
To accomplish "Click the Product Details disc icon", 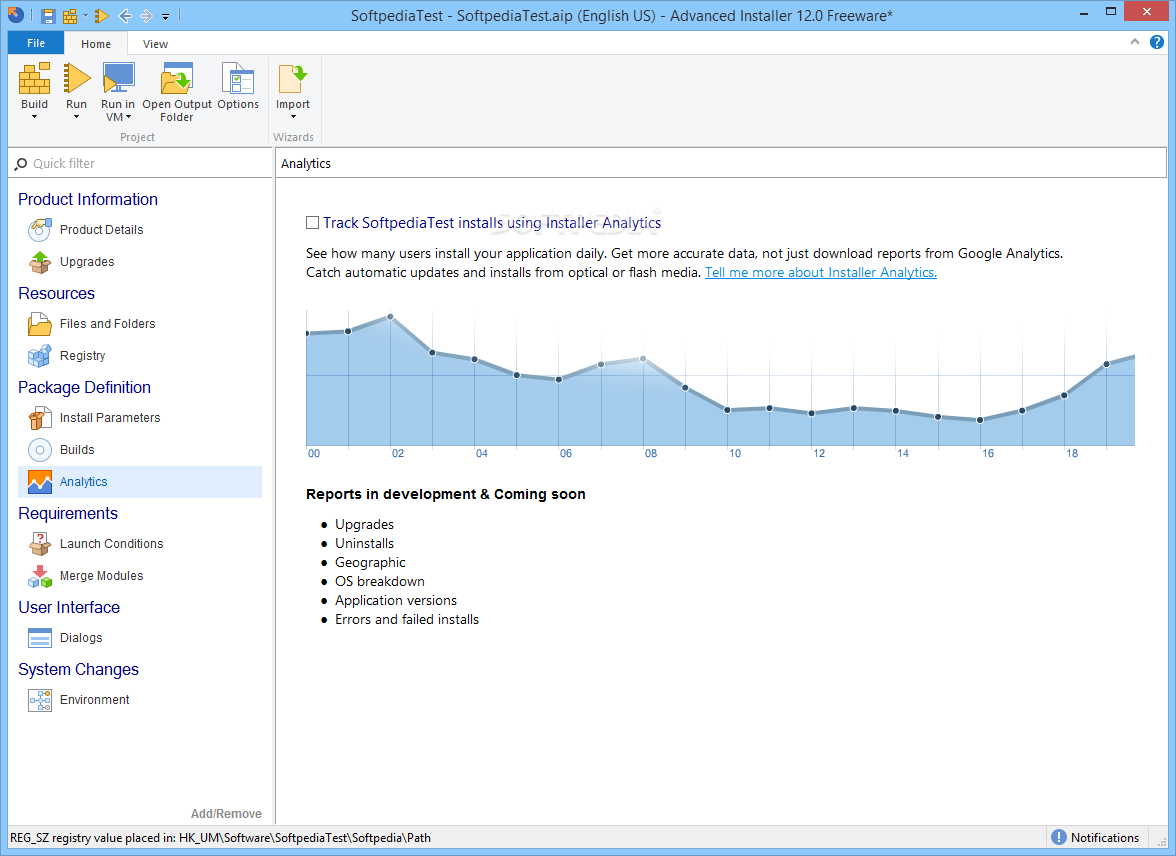I will 40,230.
